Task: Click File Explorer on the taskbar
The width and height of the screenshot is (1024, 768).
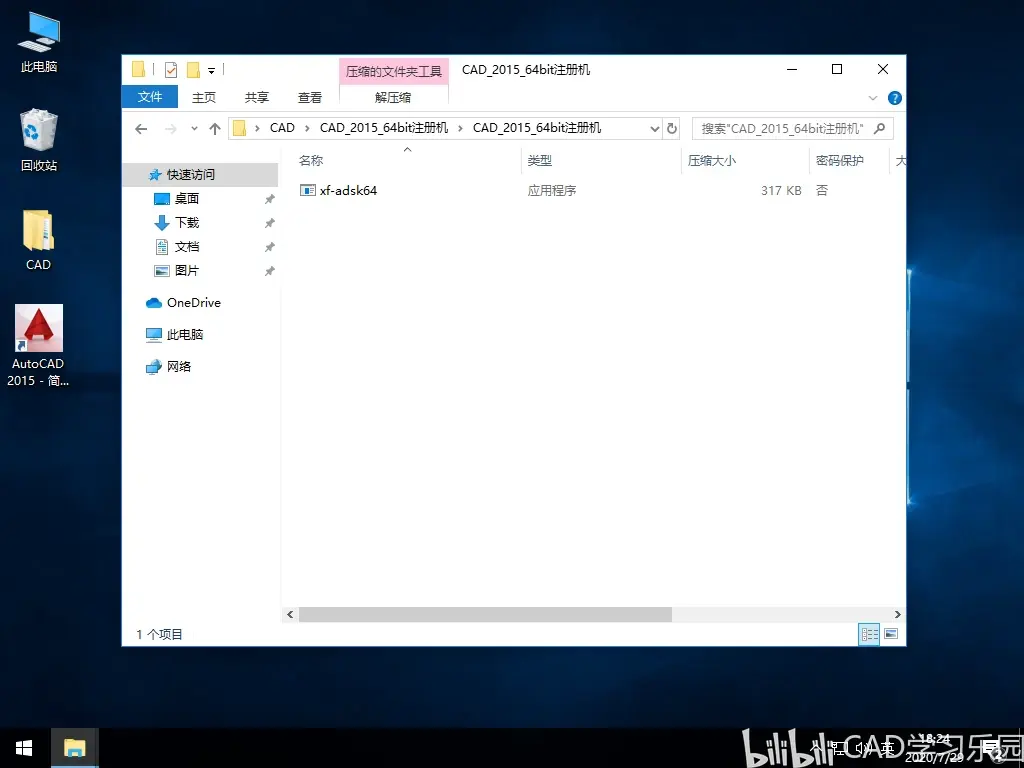Action: [74, 748]
